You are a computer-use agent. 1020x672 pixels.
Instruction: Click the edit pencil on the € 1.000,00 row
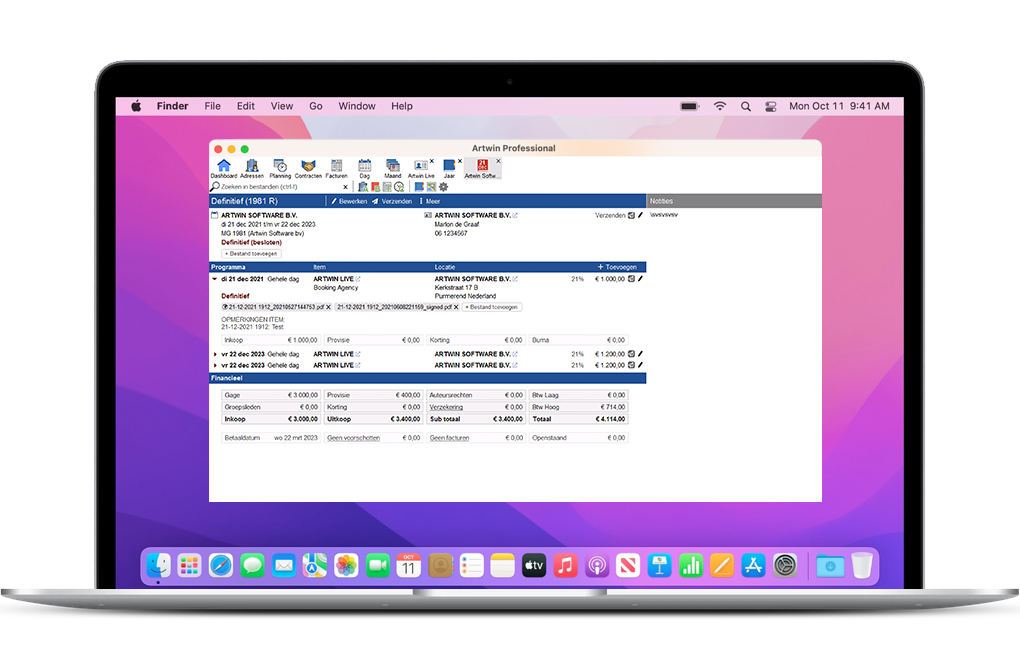coord(640,279)
